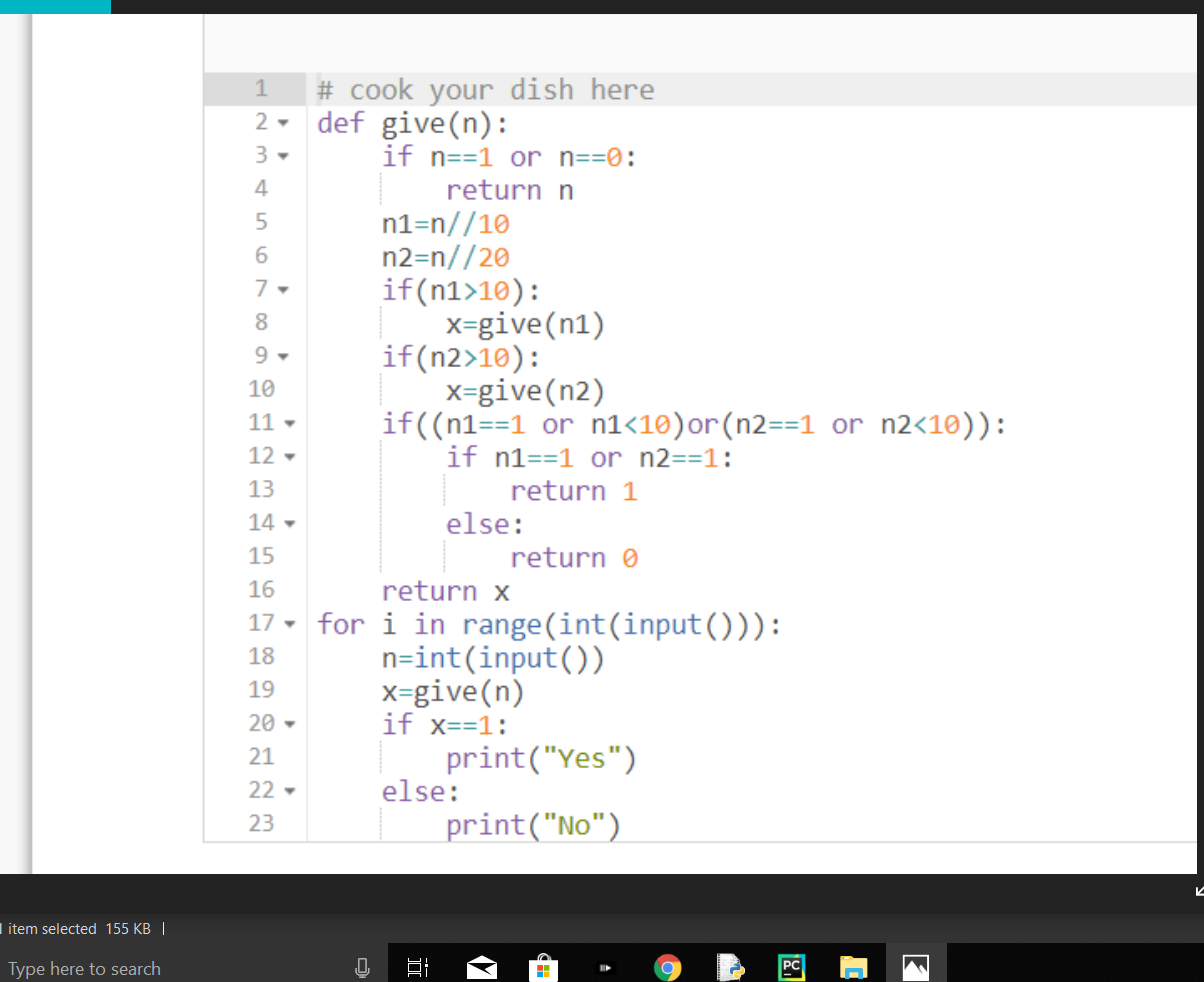The width and height of the screenshot is (1204, 982).
Task: Click the '1 item selected 155 KB' status text
Action: 76,929
